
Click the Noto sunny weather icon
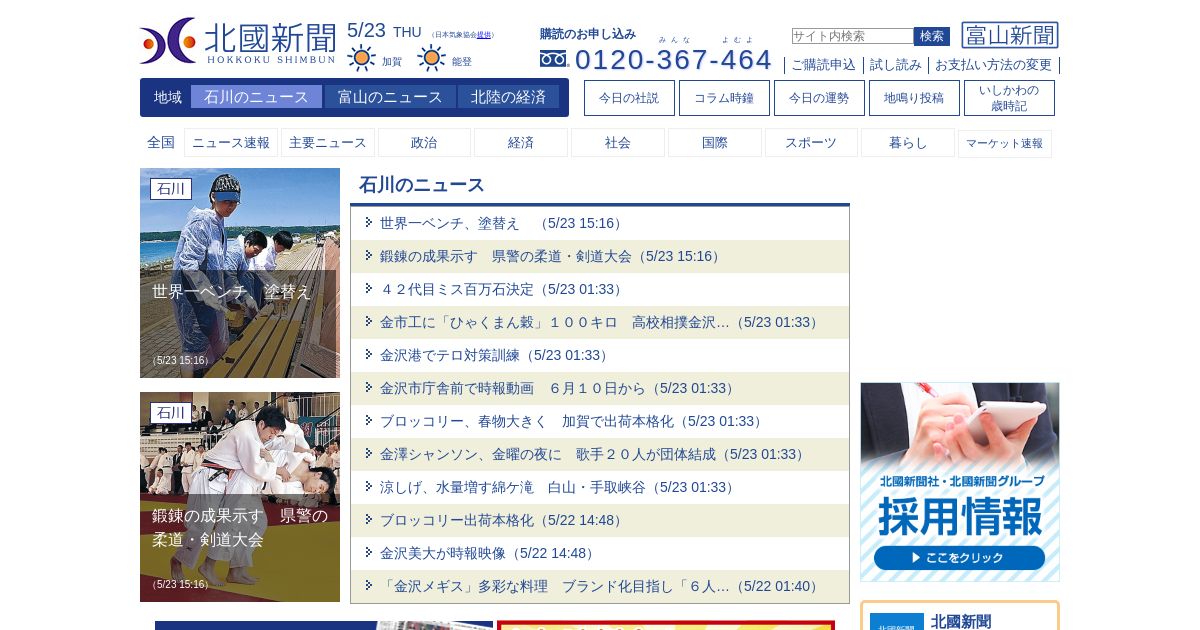(431, 58)
